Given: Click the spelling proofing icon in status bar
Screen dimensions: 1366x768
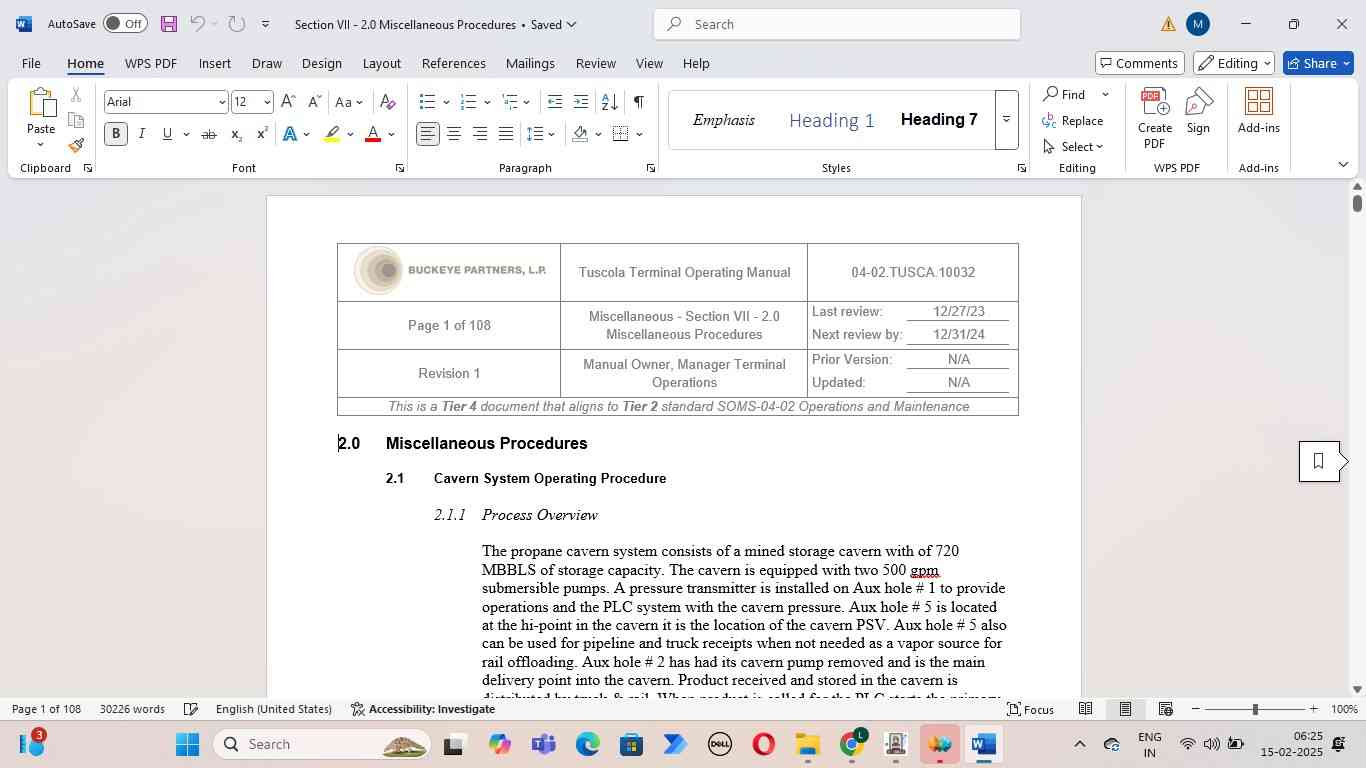Looking at the screenshot, I should click(191, 709).
